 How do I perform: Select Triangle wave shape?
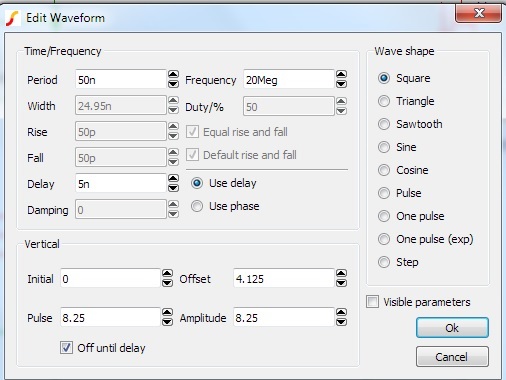coord(406,101)
